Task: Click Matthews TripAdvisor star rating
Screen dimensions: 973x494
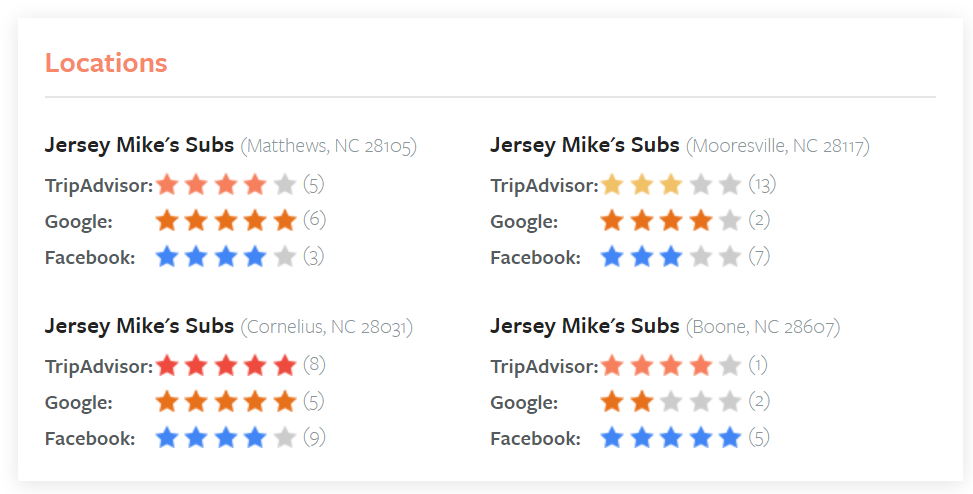Action: (x=226, y=184)
